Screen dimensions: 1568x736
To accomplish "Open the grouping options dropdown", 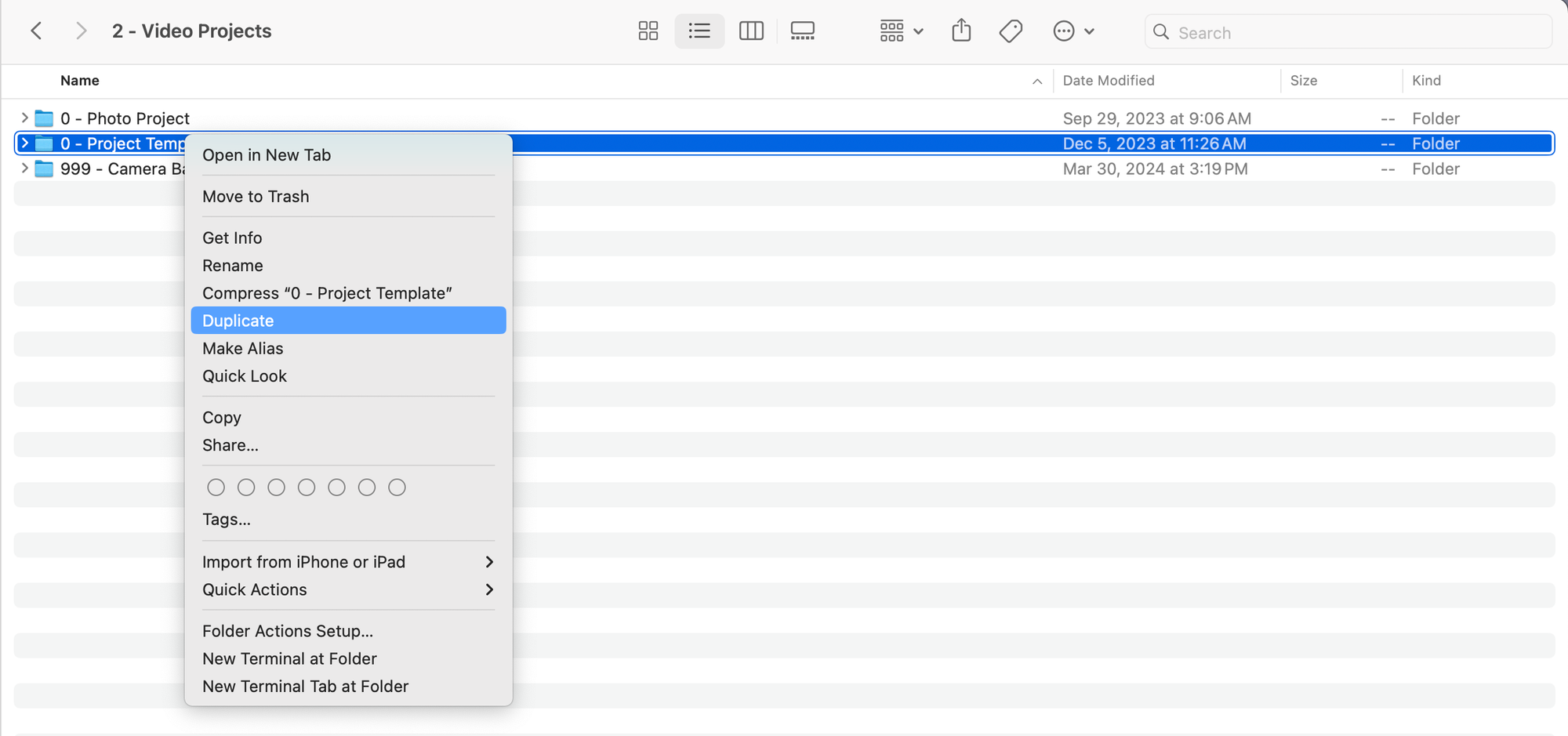I will point(900,31).
